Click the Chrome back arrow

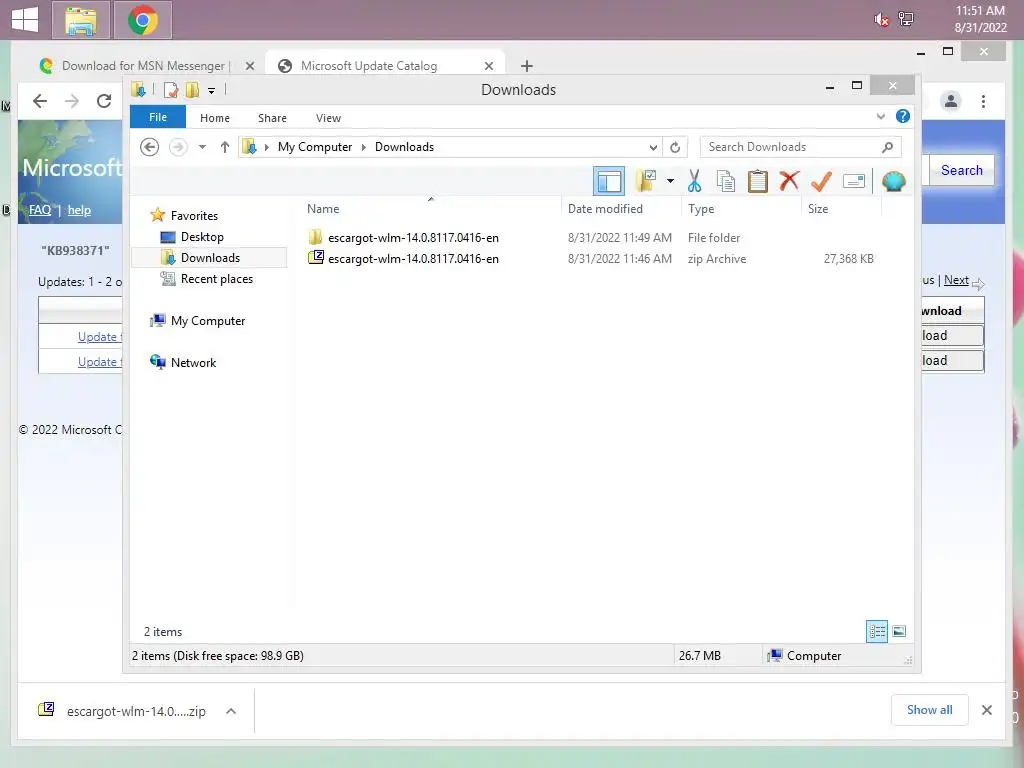pyautogui.click(x=40, y=101)
